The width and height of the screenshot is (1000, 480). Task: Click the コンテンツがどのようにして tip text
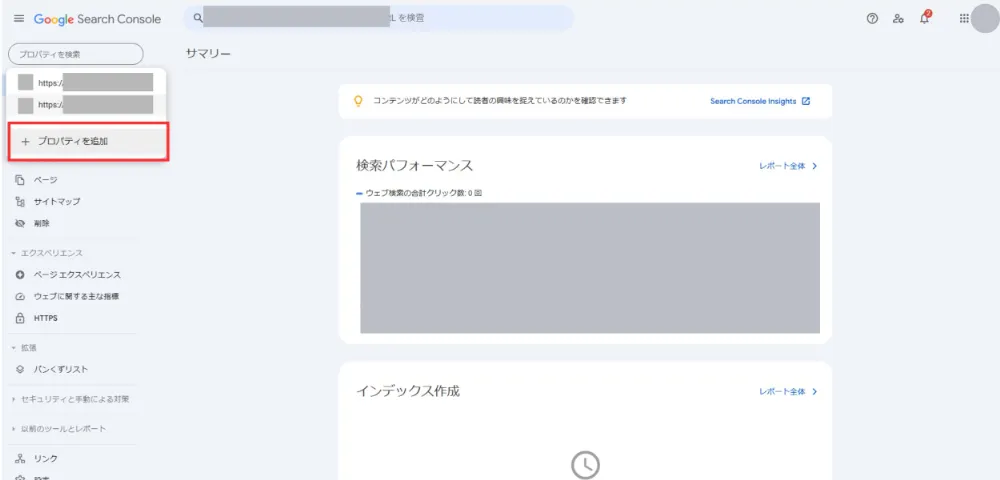[x=500, y=101]
